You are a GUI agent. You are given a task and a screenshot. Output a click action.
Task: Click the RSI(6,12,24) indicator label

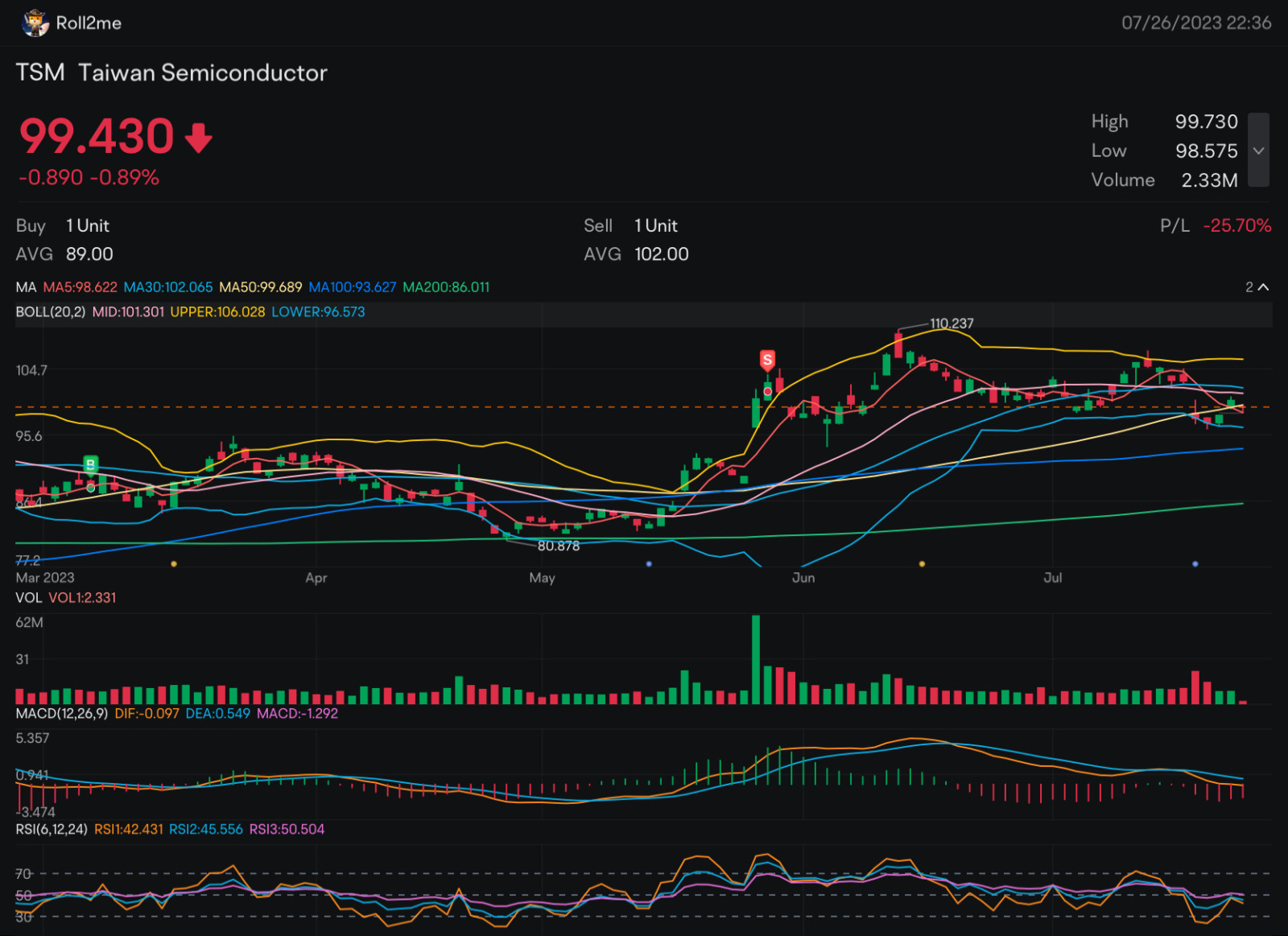click(52, 830)
